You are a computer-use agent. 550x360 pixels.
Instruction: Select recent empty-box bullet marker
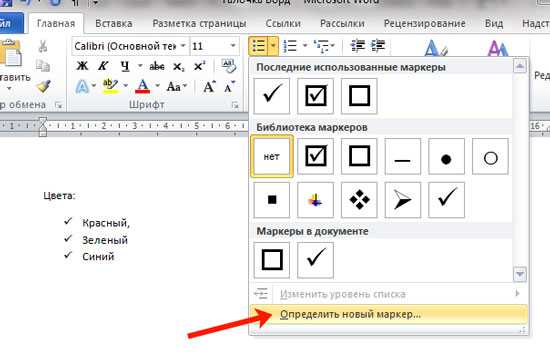pyautogui.click(x=359, y=96)
